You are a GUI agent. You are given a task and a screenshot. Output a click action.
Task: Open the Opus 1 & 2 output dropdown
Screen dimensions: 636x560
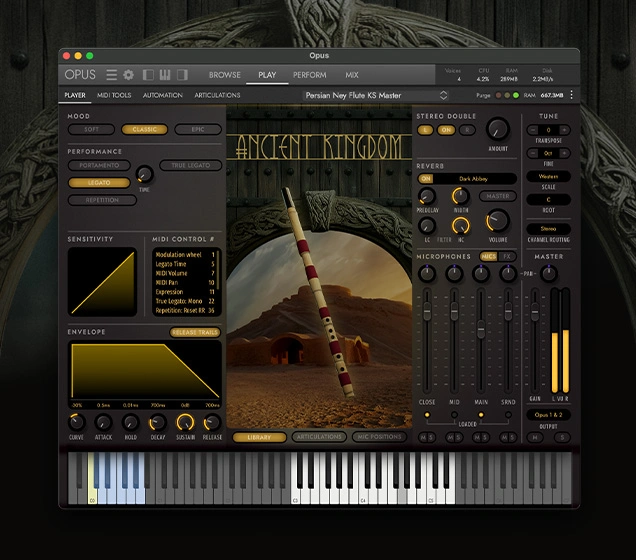pyautogui.click(x=548, y=415)
